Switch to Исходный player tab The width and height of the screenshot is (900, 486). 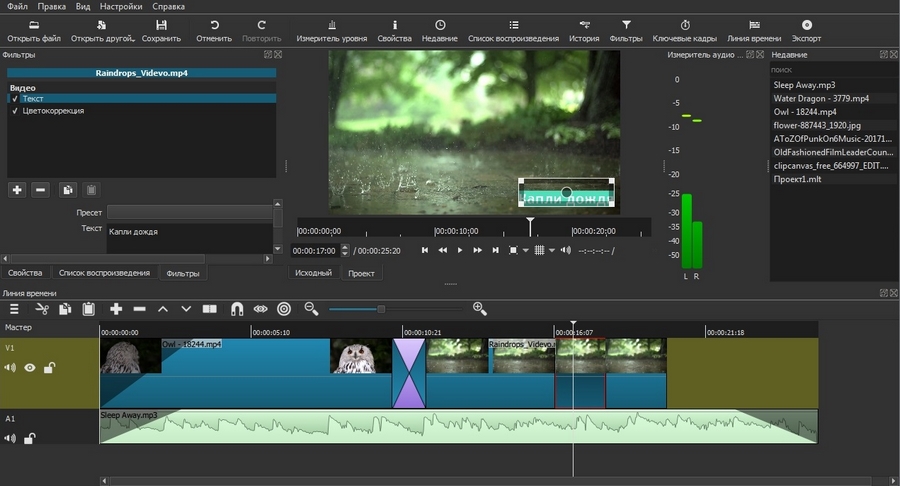coord(313,273)
